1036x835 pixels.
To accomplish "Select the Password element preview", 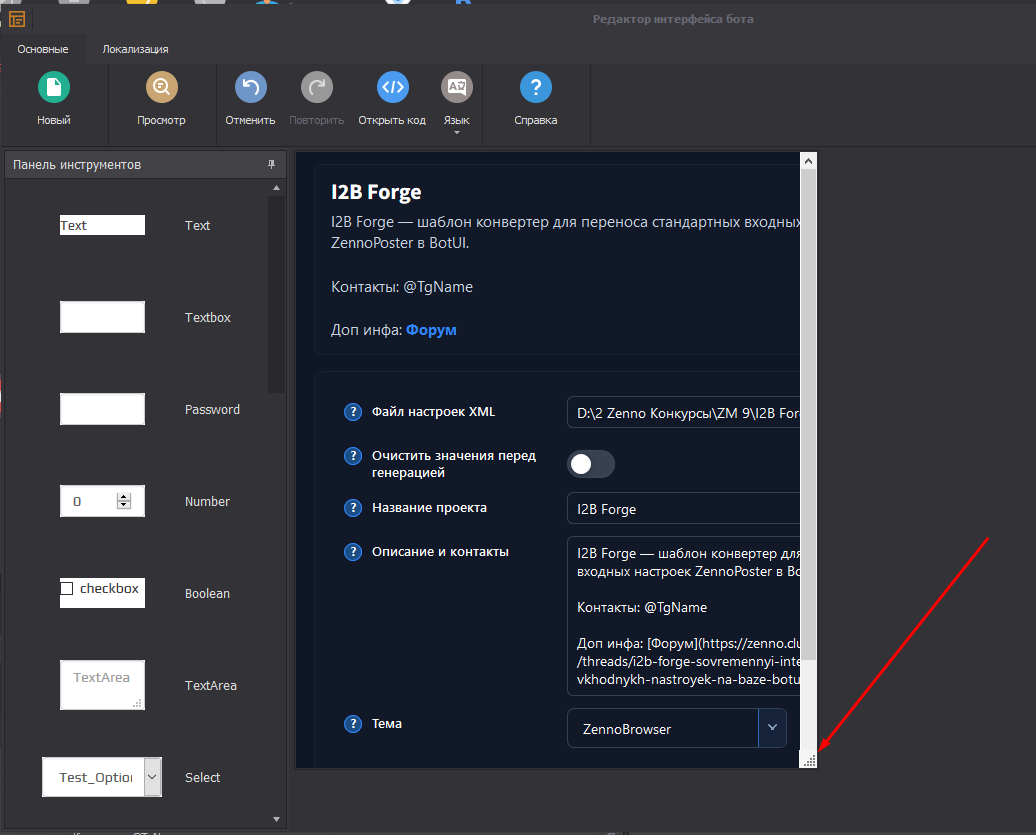I will tap(102, 409).
